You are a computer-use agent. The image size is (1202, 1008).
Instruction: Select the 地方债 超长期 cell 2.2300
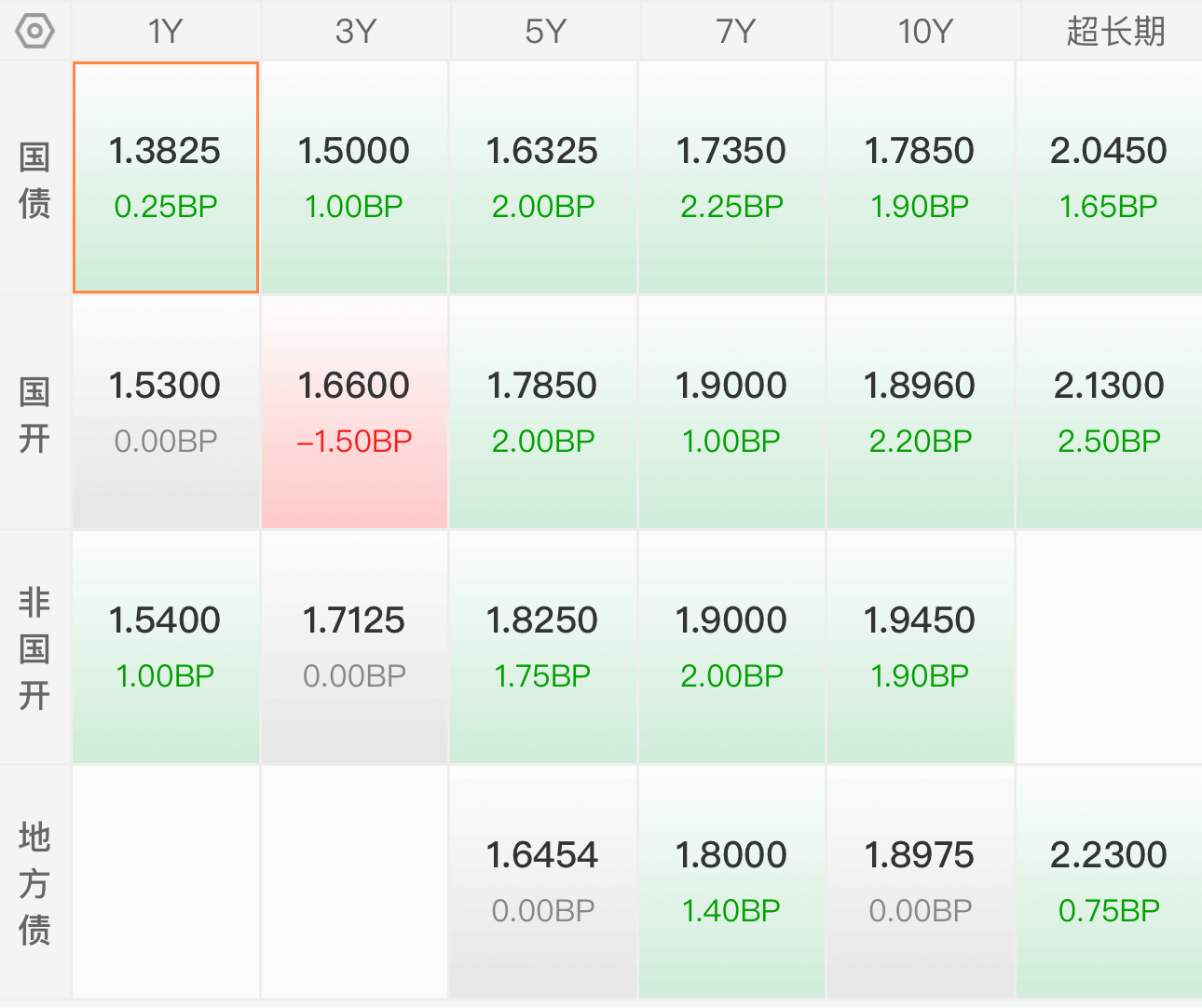point(1109,882)
